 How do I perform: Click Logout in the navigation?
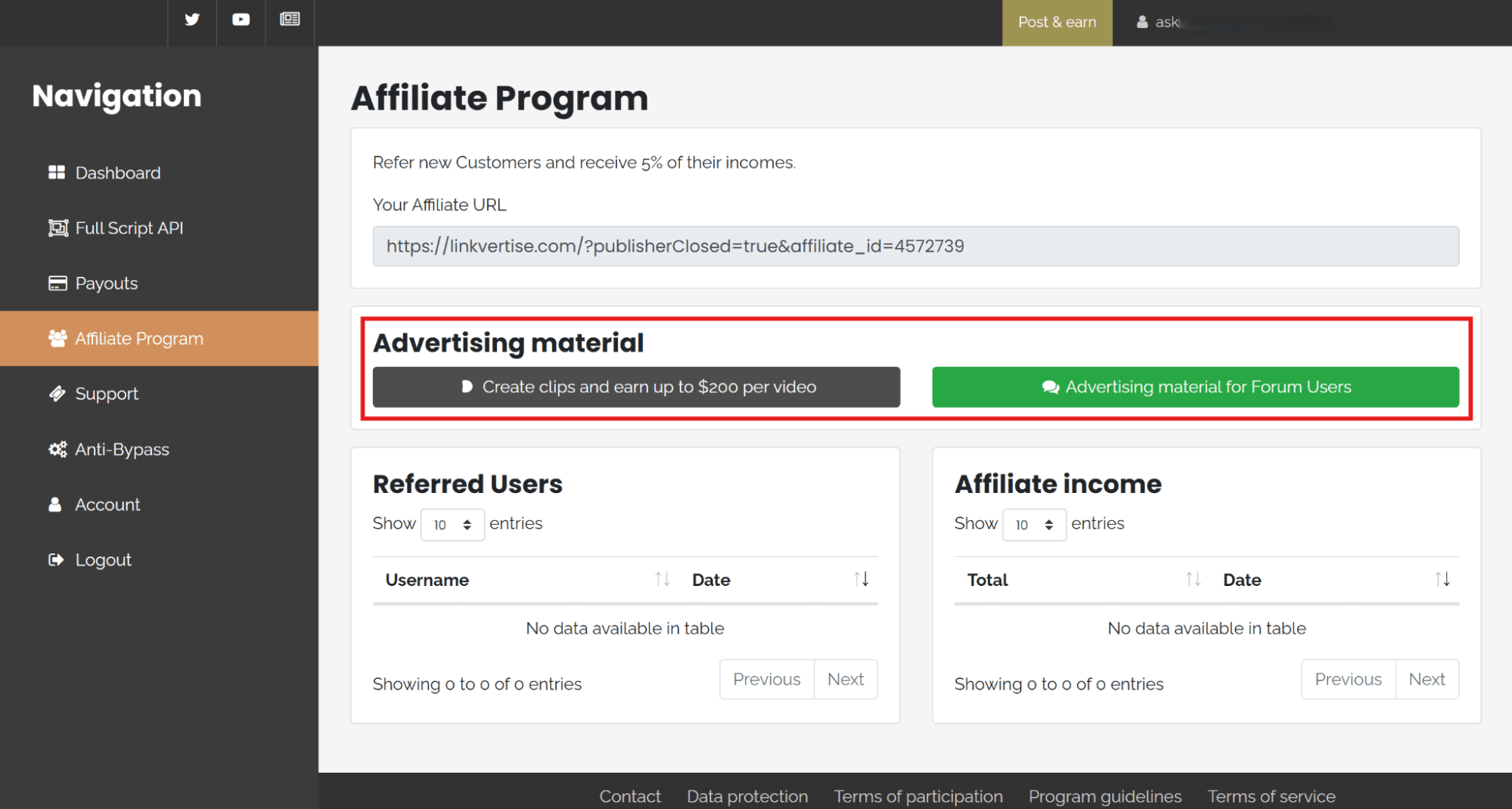103,560
